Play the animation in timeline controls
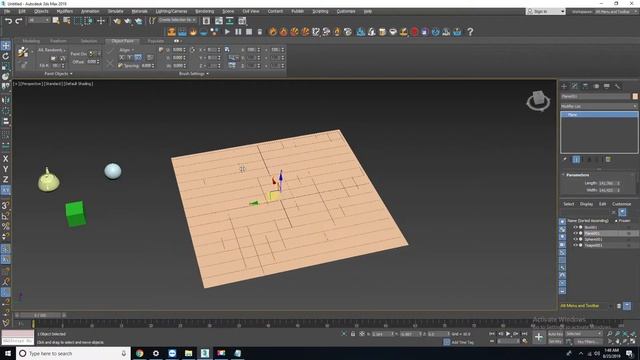640x360 pixels. 508,334
